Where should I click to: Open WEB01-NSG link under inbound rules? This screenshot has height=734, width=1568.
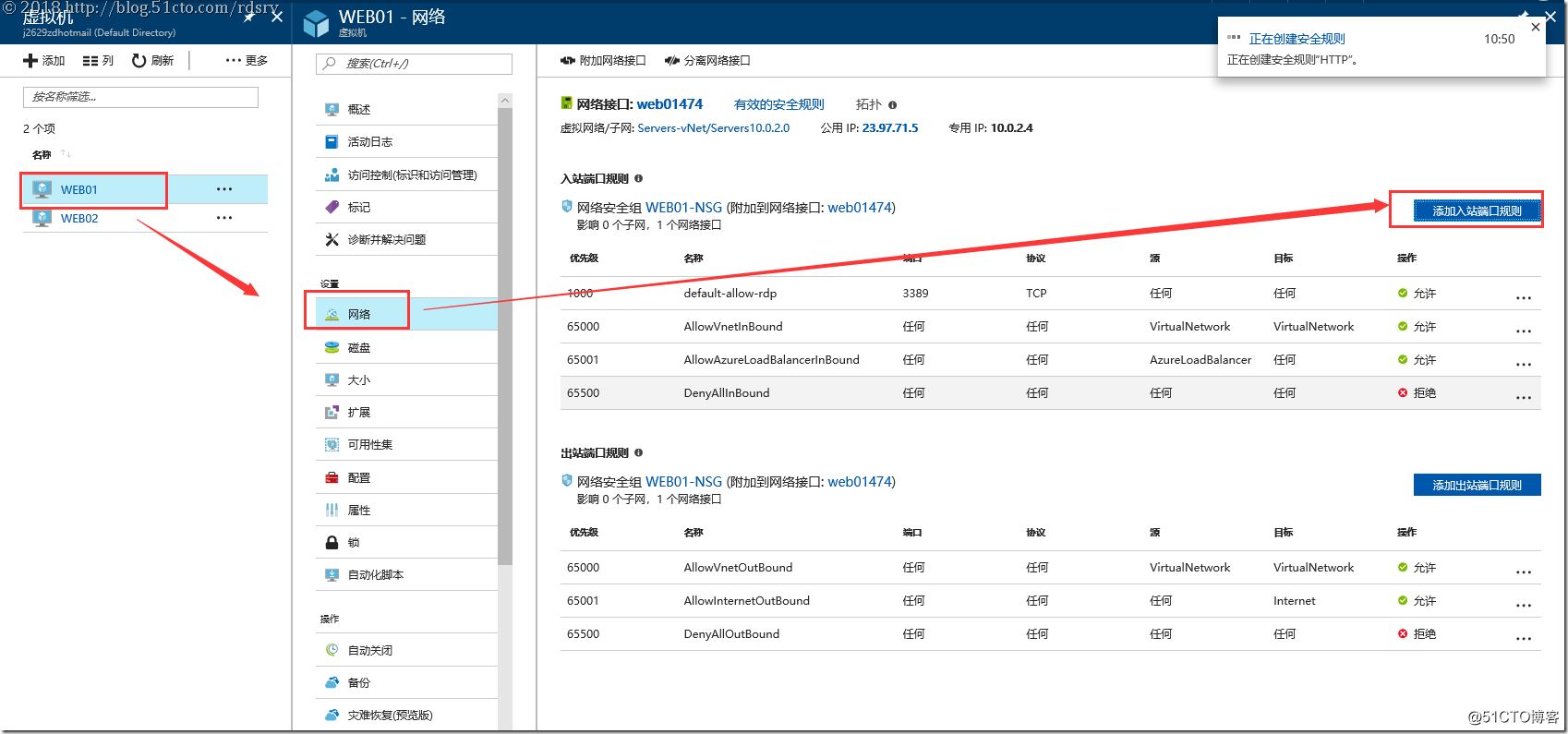coord(683,208)
